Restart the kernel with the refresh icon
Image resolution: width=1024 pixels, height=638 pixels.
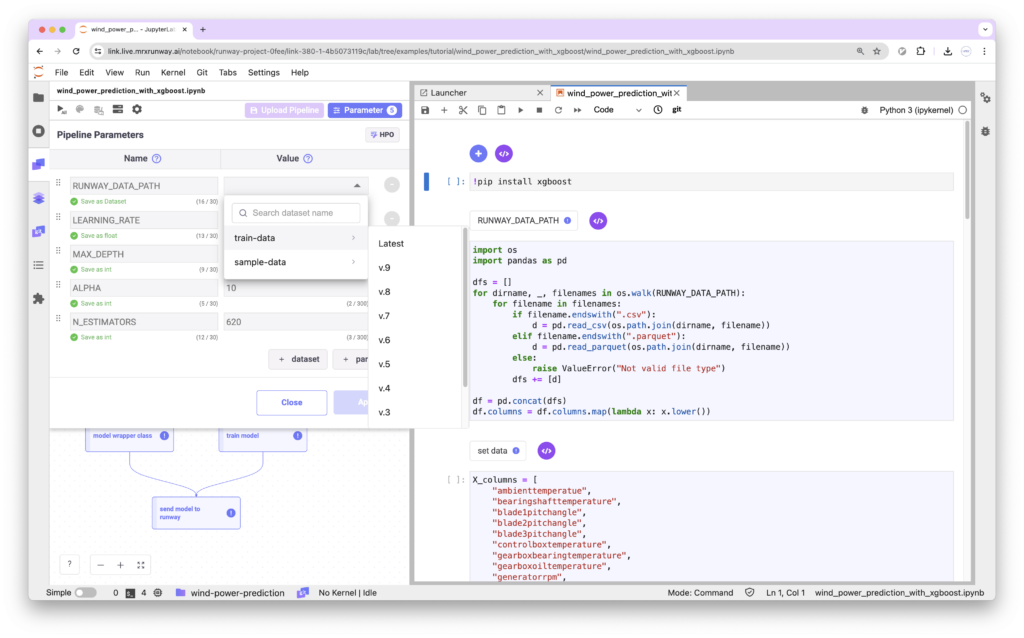pos(558,110)
